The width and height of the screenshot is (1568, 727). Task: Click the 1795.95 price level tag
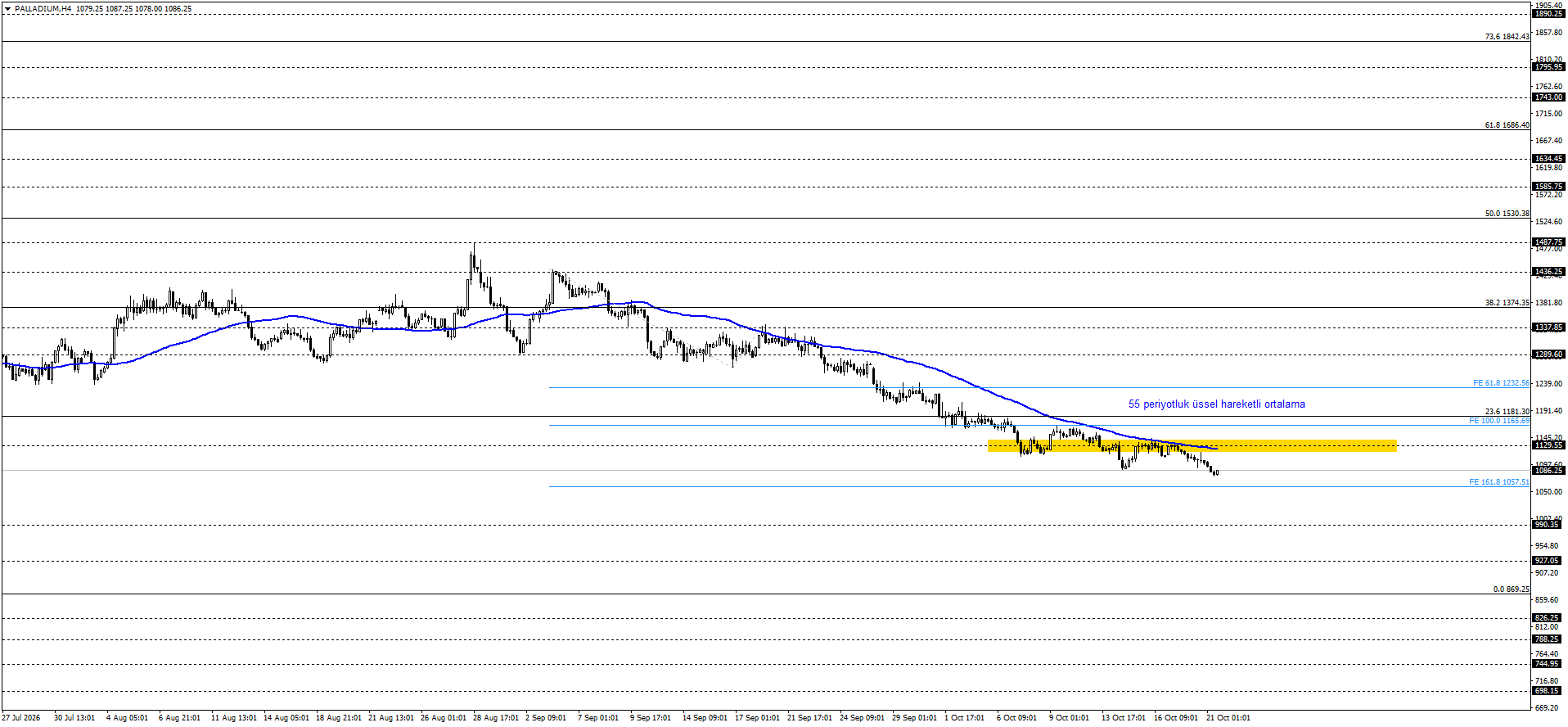1548,67
